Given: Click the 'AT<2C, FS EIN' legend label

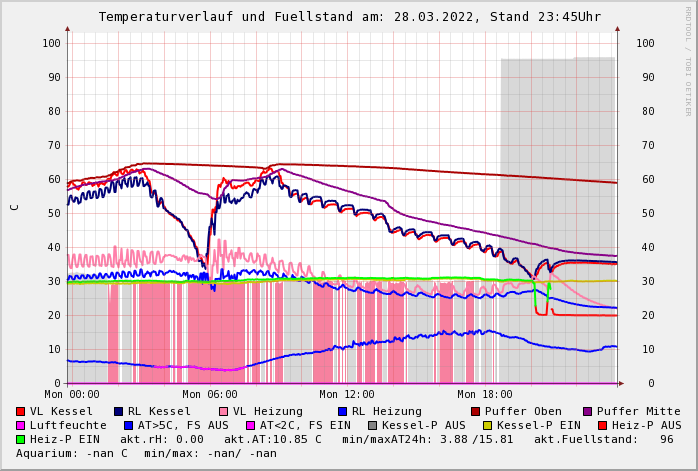Looking at the screenshot, I should point(305,426).
